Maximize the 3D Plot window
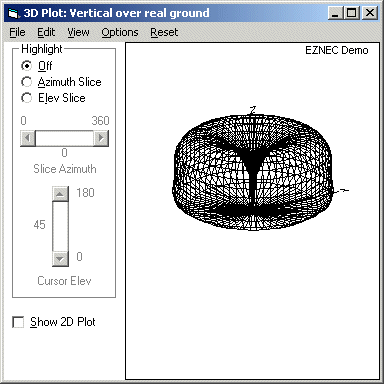The height and width of the screenshot is (384, 384). (351, 13)
